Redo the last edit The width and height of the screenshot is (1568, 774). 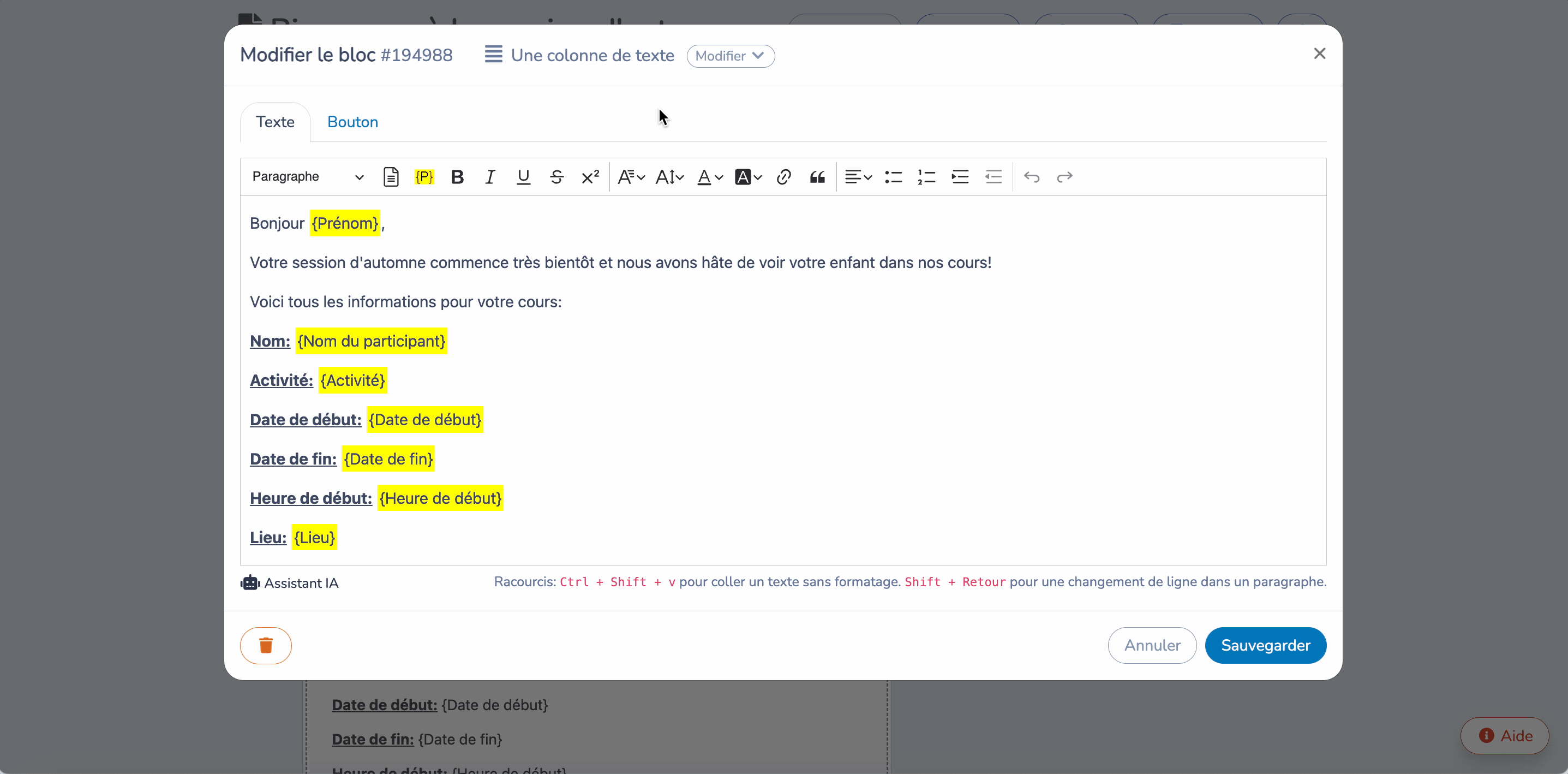point(1064,177)
